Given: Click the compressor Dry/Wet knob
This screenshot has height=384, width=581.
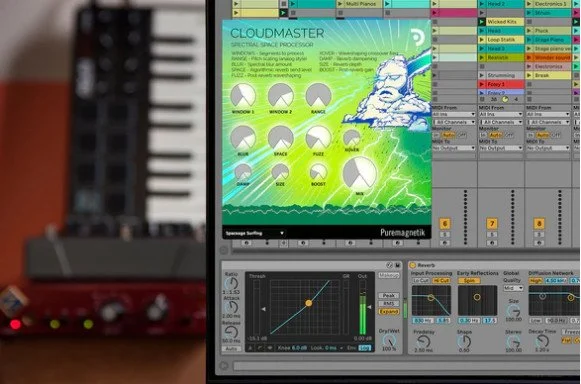Looking at the screenshot, I should 389,341.
